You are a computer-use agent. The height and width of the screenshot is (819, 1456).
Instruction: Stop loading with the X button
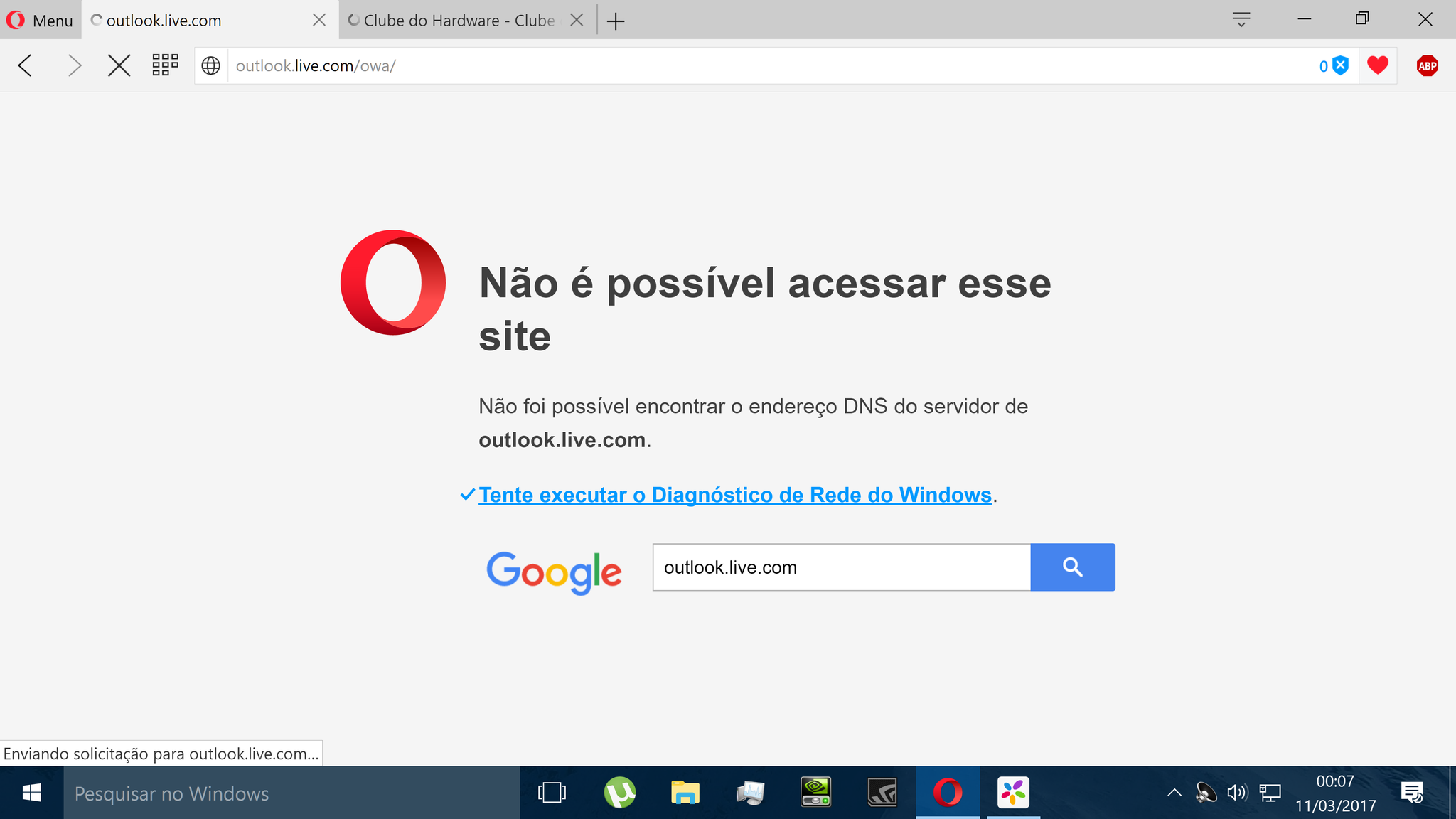click(119, 65)
